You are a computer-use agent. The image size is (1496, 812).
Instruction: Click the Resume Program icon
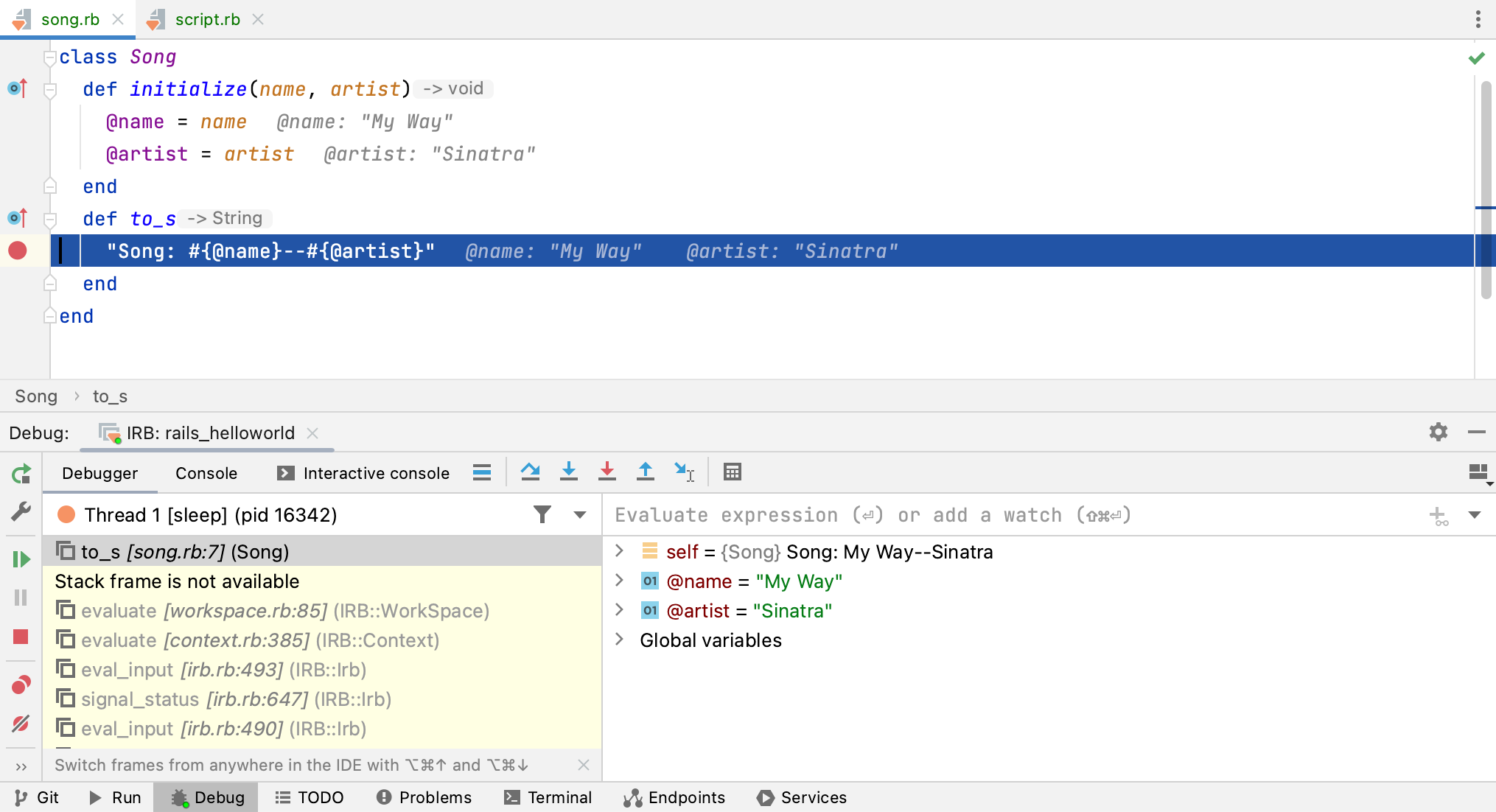point(21,559)
